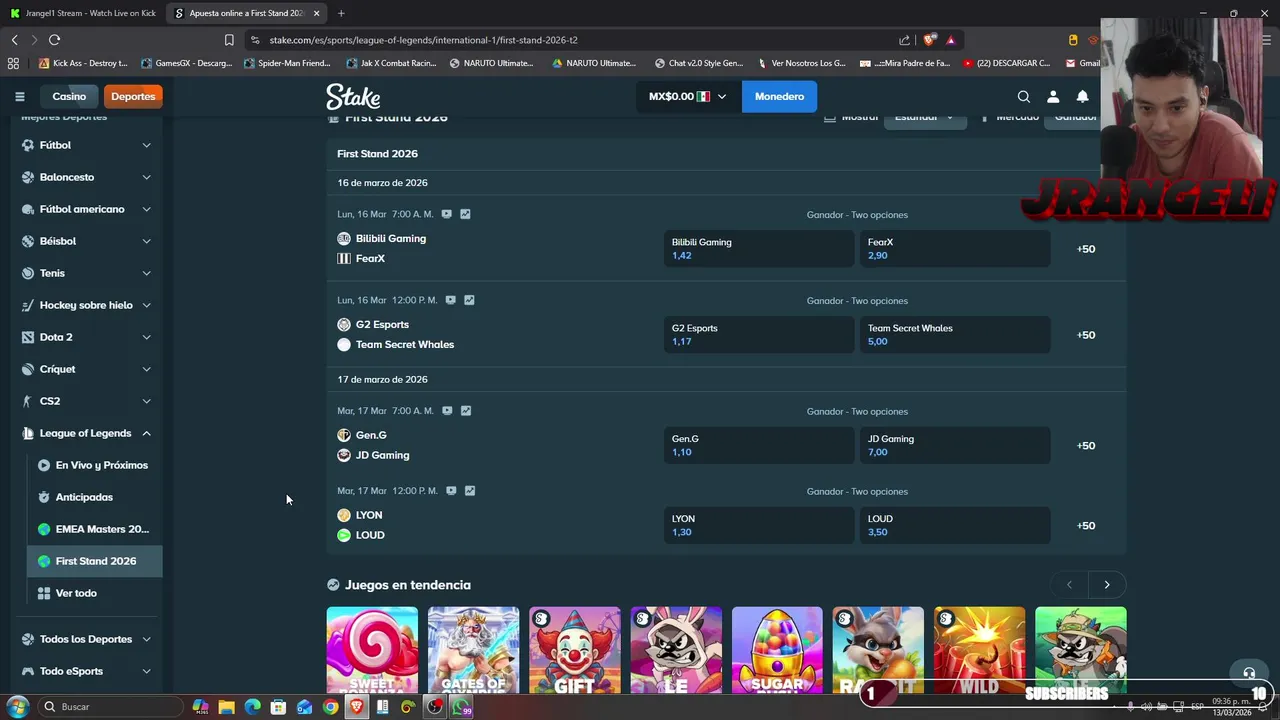Viewport: 1280px width, 720px height.
Task: Click the share icon in address bar
Action: tap(904, 40)
